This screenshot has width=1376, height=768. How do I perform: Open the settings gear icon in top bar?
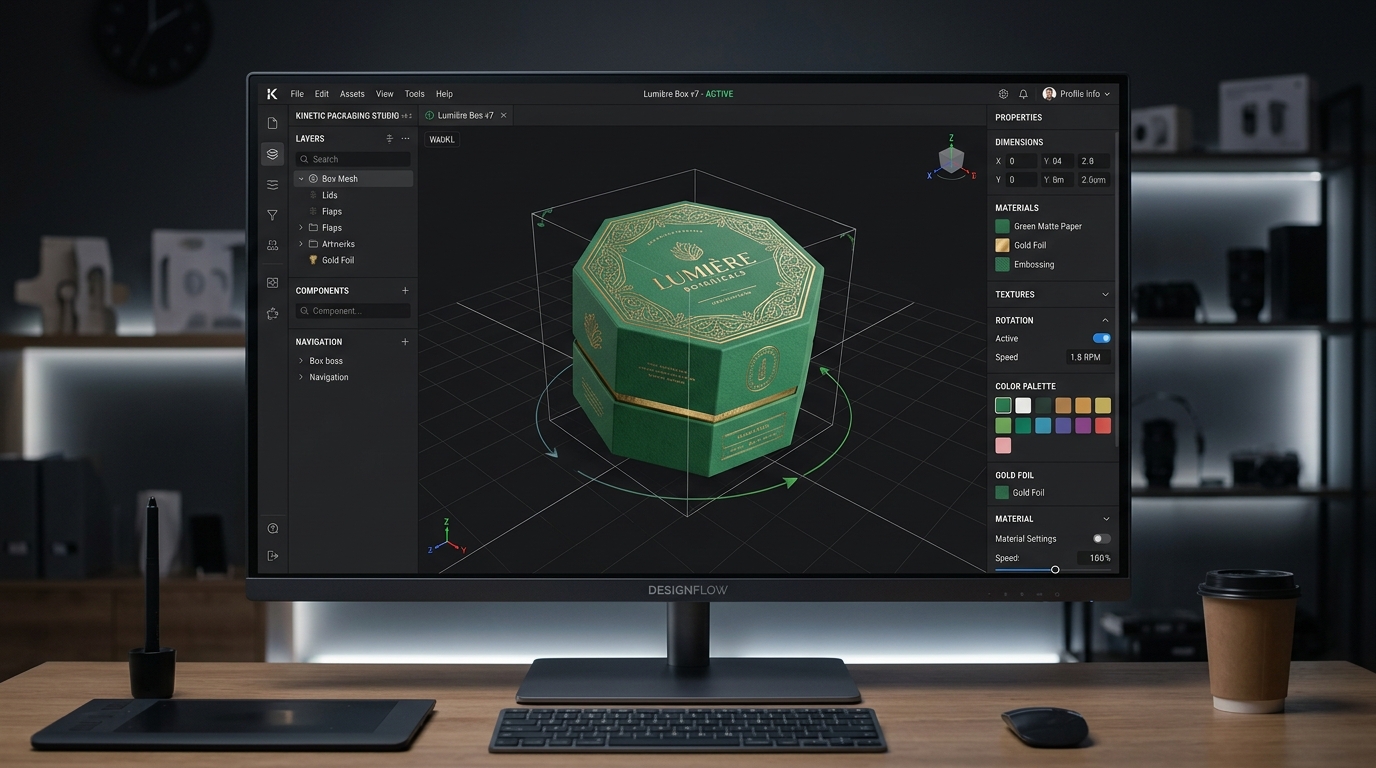pos(1003,94)
